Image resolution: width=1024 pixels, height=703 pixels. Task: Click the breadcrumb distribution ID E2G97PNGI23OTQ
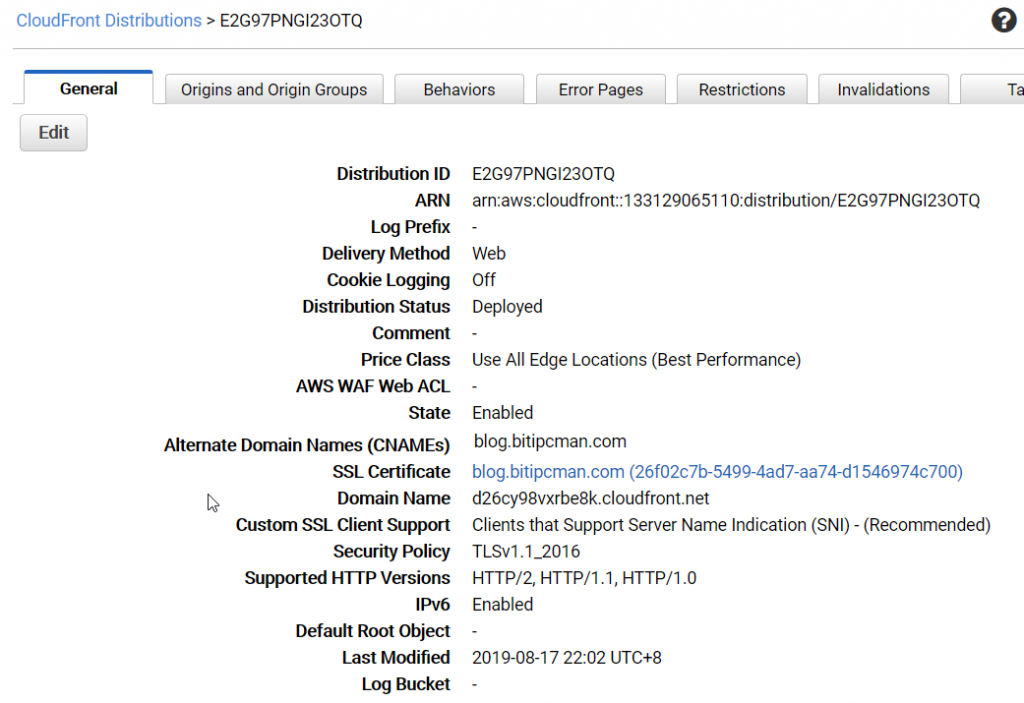(x=291, y=20)
